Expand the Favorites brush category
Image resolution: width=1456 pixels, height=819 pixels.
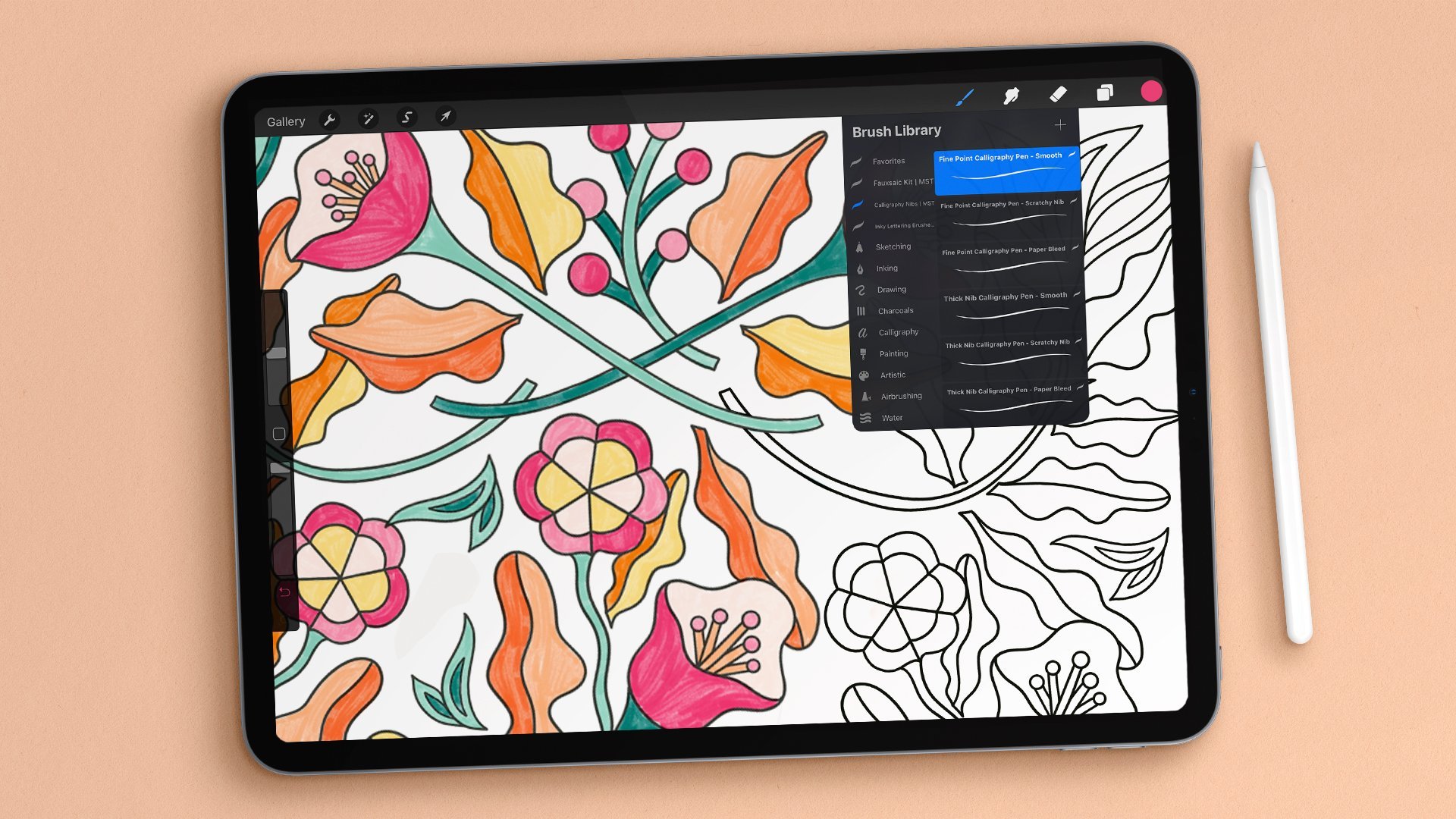[x=888, y=160]
